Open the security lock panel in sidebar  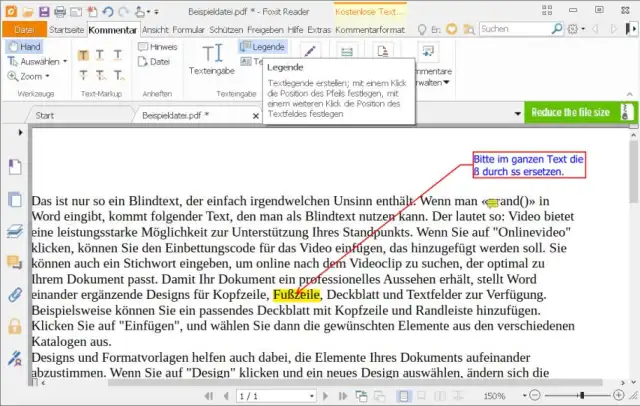[15, 326]
